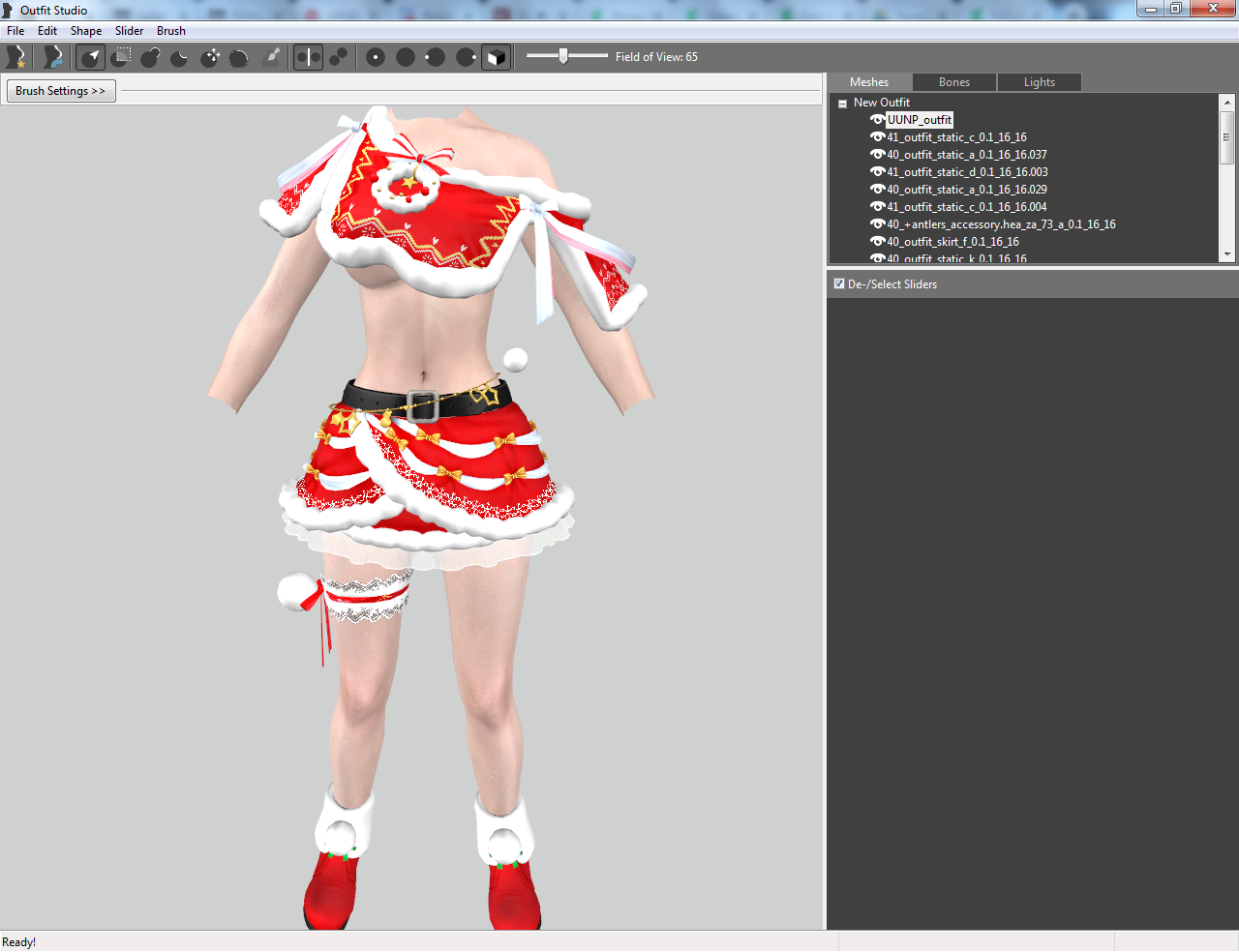1239x952 pixels.
Task: Toggle visibility of 40_outfit_skirt_f_0.1_16_16
Action: 877,242
